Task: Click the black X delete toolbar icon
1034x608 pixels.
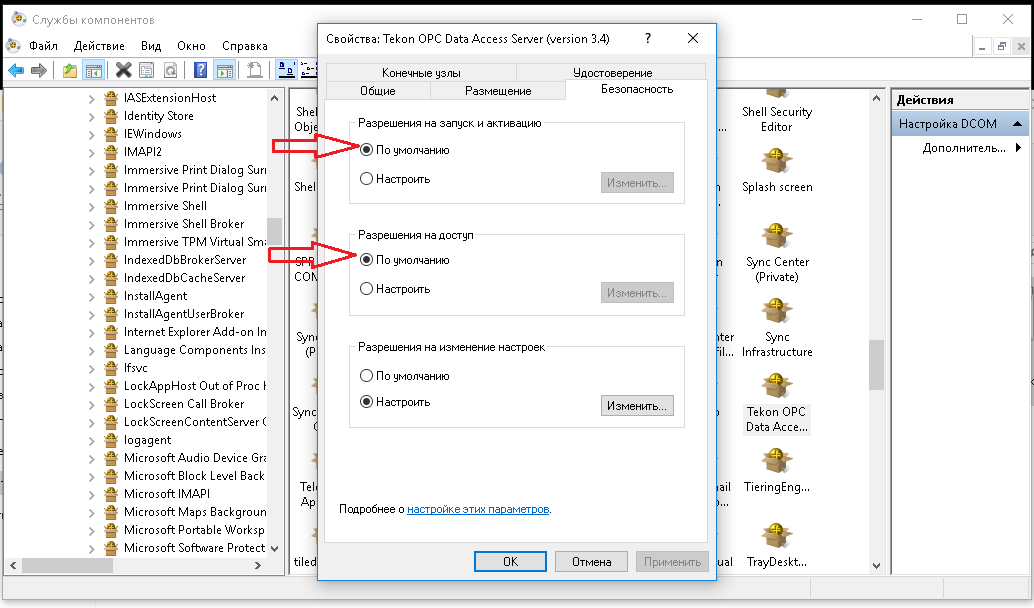Action: 123,70
